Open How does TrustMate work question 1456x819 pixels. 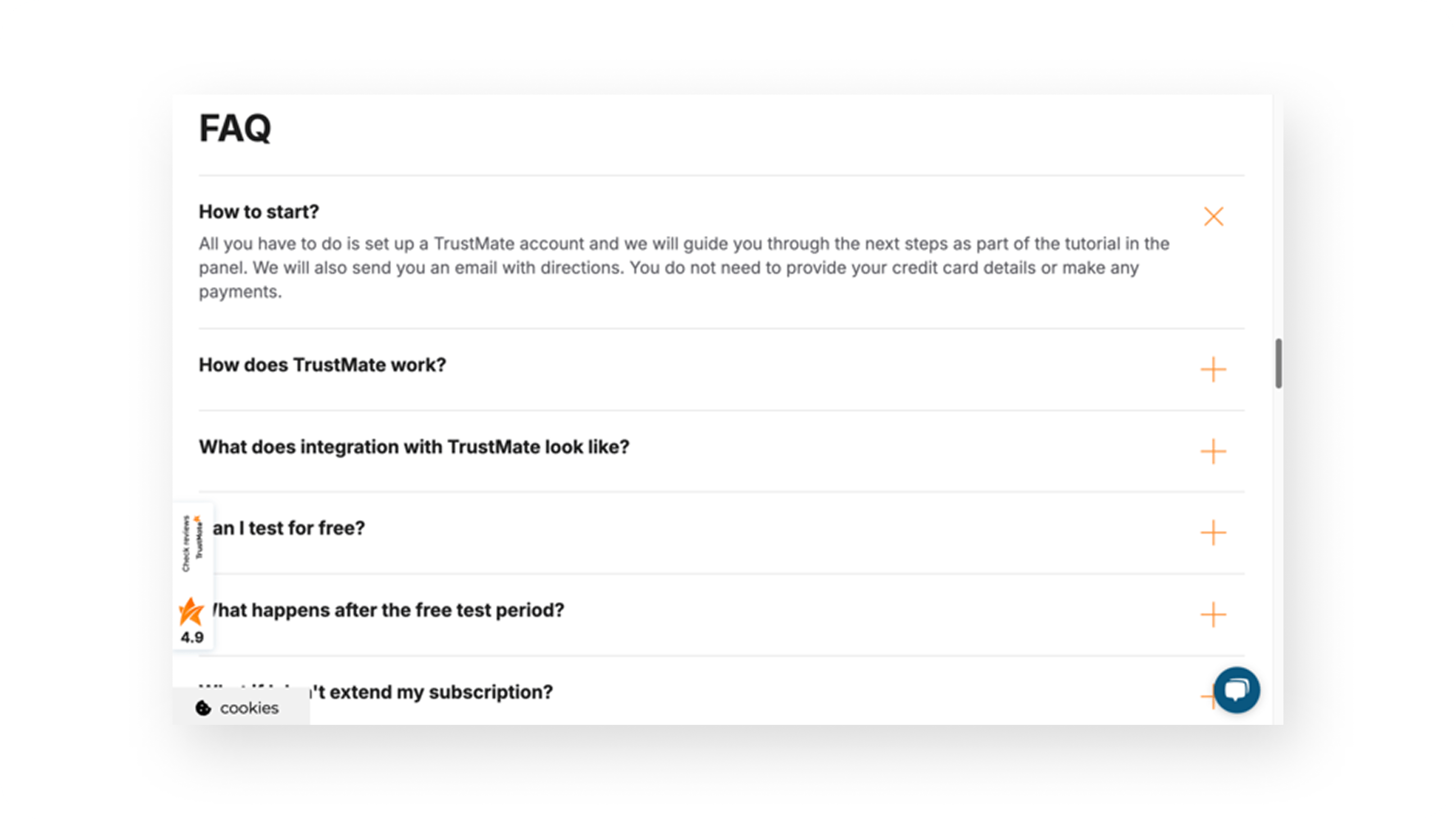pyautogui.click(x=322, y=365)
